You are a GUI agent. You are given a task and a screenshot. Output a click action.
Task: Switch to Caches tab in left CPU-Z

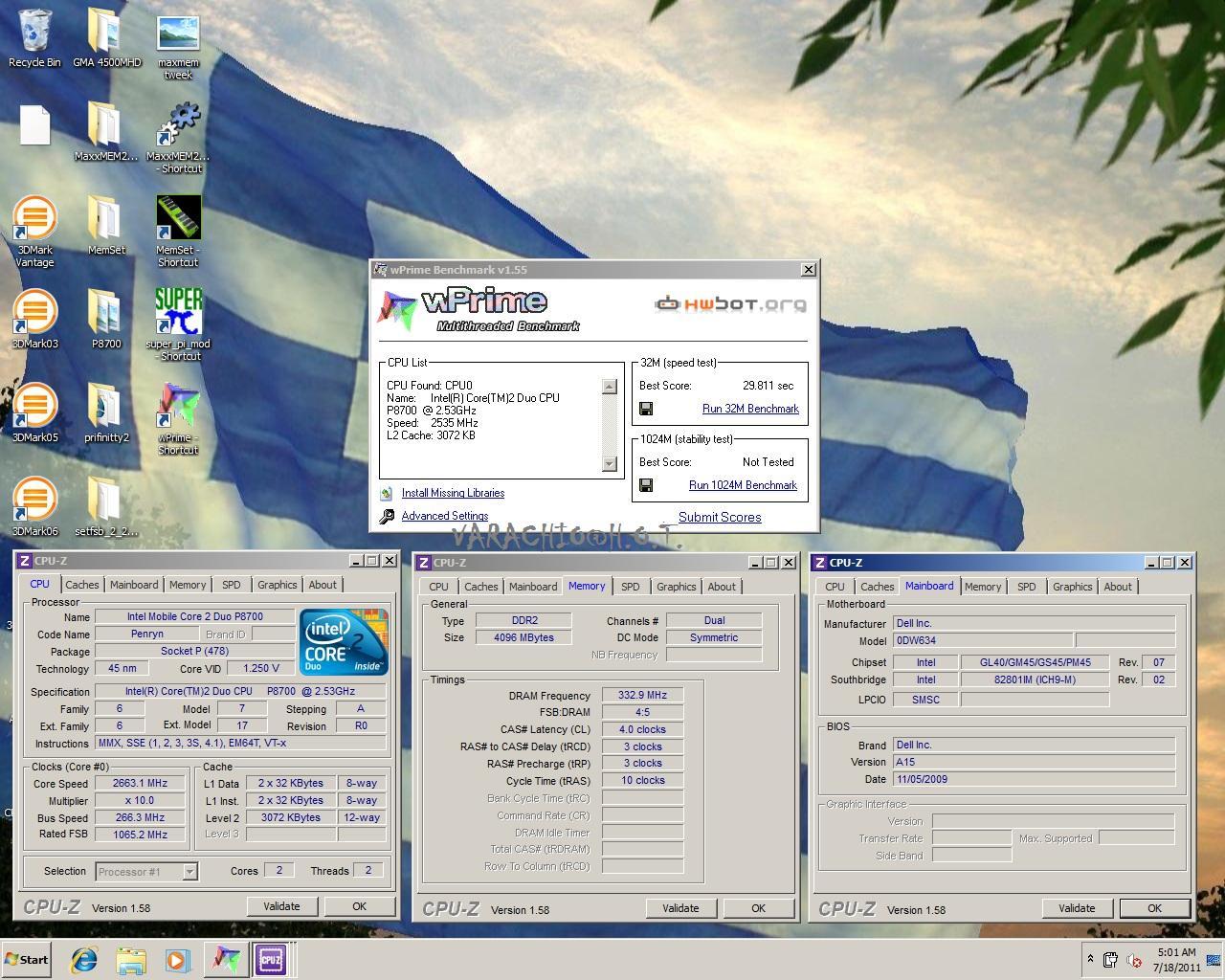[x=82, y=585]
